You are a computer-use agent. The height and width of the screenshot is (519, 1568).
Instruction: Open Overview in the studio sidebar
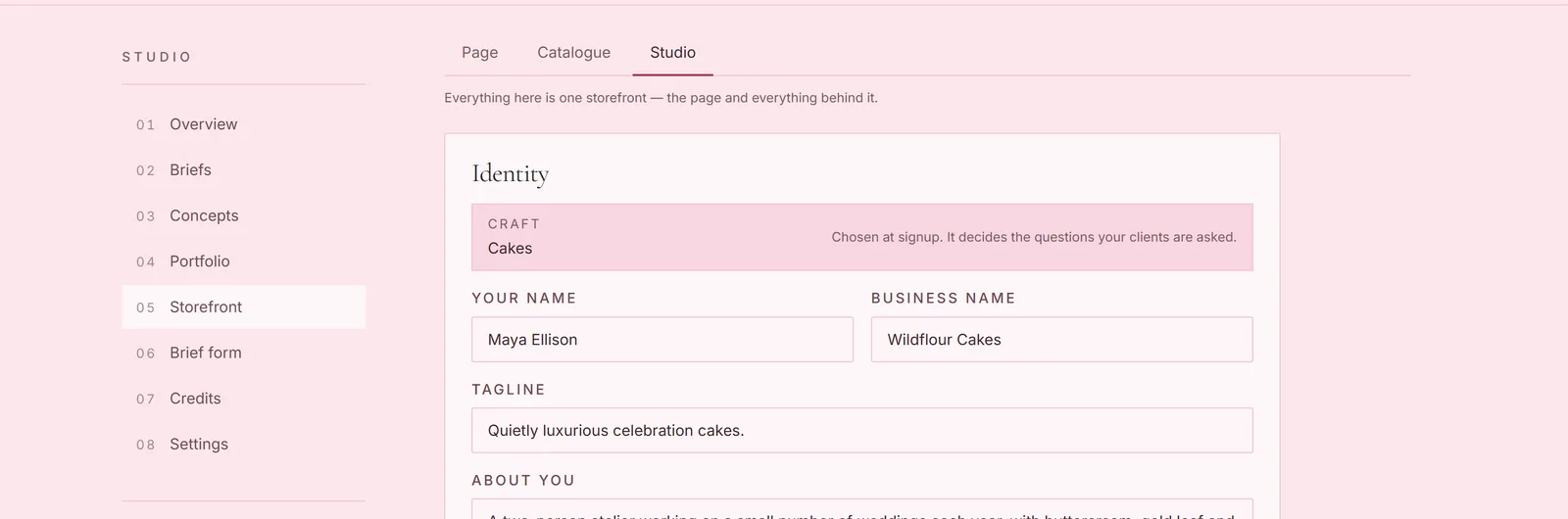click(x=243, y=124)
